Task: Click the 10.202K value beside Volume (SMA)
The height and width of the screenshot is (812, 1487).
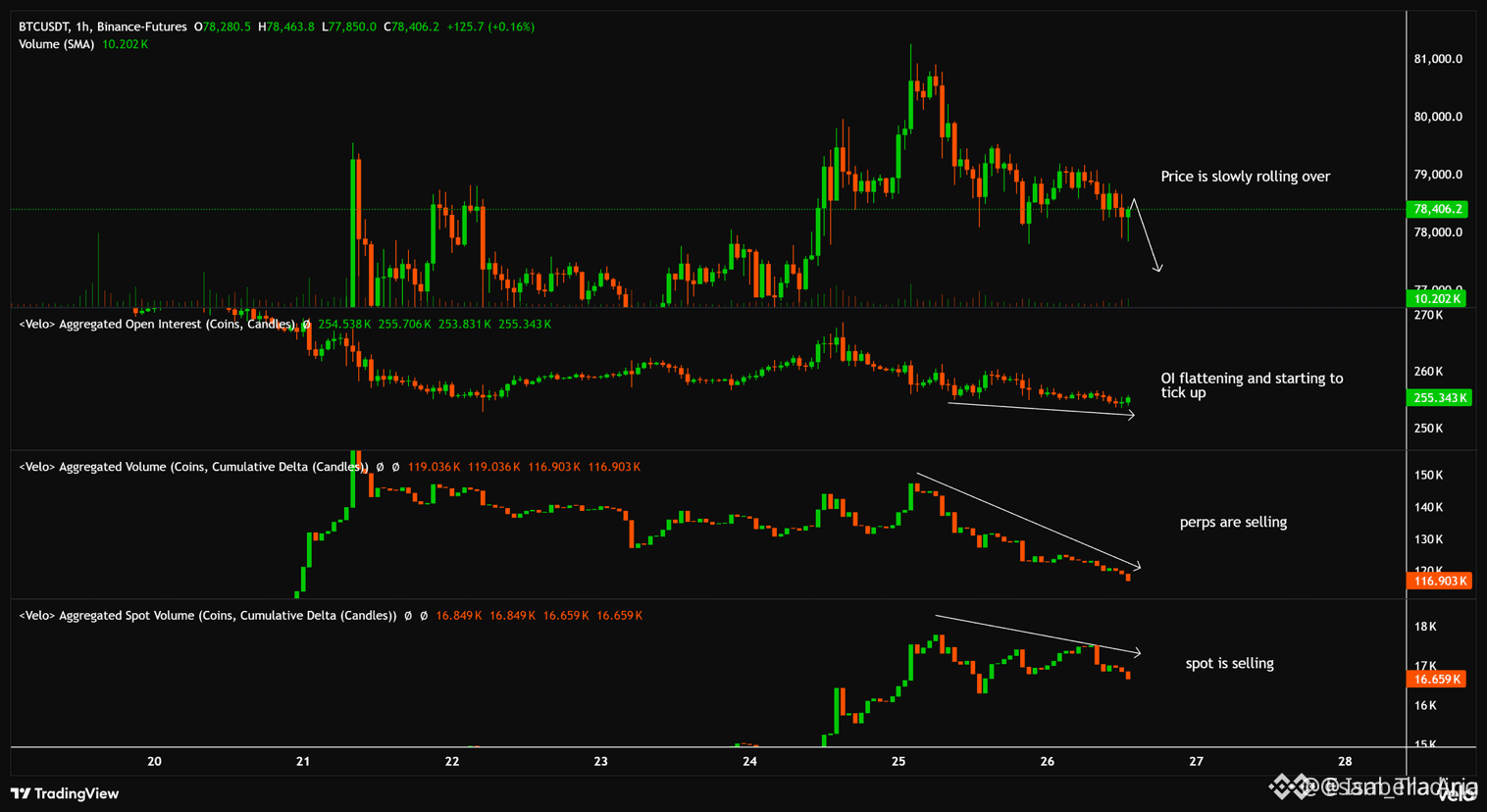Action: point(126,44)
